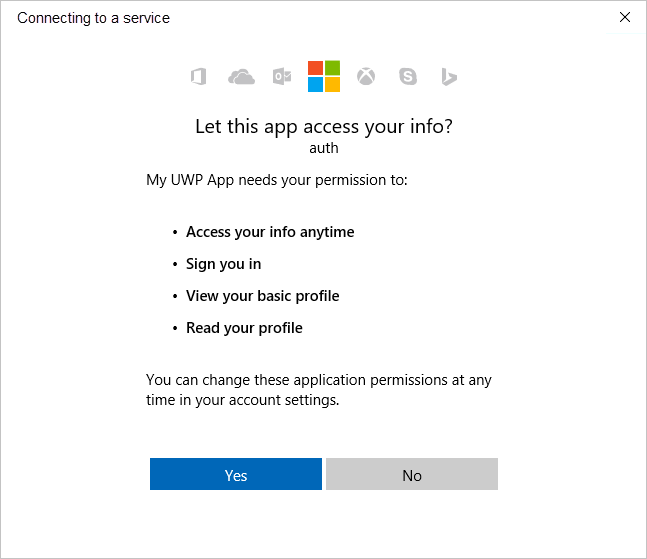Click the Office icon in the services row
647x559 pixels.
(198, 77)
